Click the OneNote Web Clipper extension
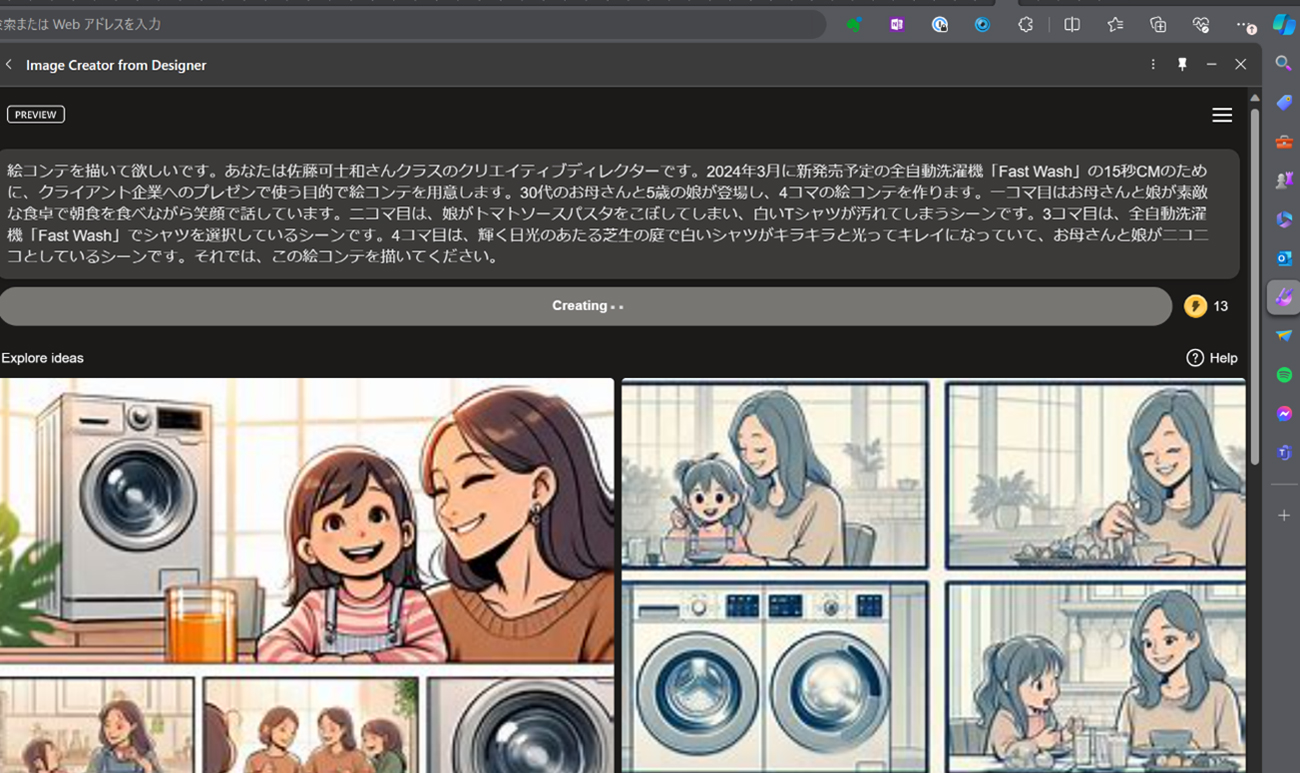 897,25
